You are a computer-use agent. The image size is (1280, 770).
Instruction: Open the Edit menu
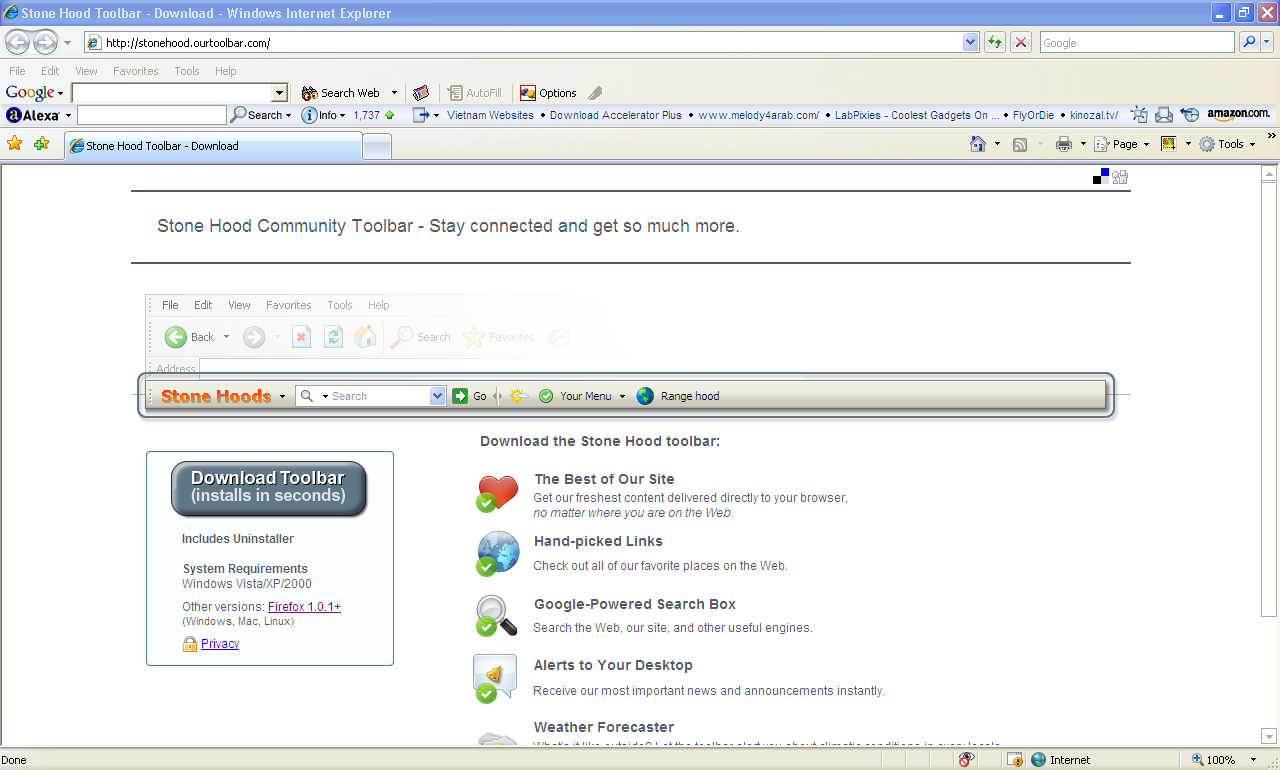(50, 71)
